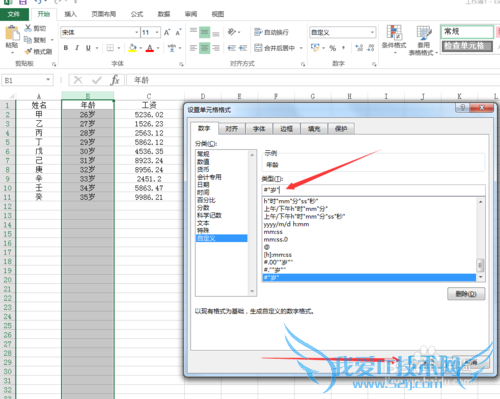
Task: Apply middle vertical alignment
Action: point(205,32)
